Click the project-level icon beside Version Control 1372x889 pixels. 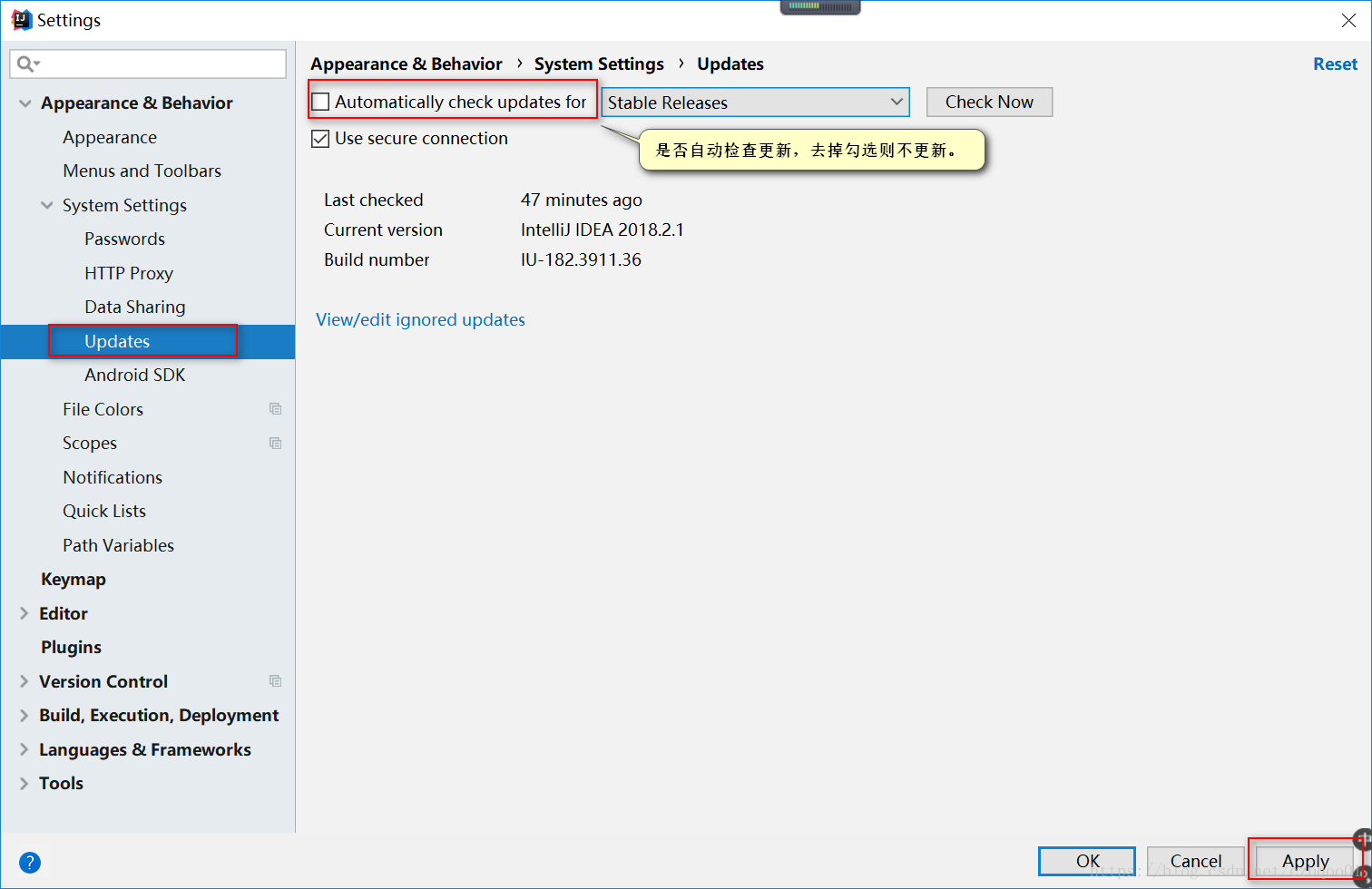pos(276,681)
